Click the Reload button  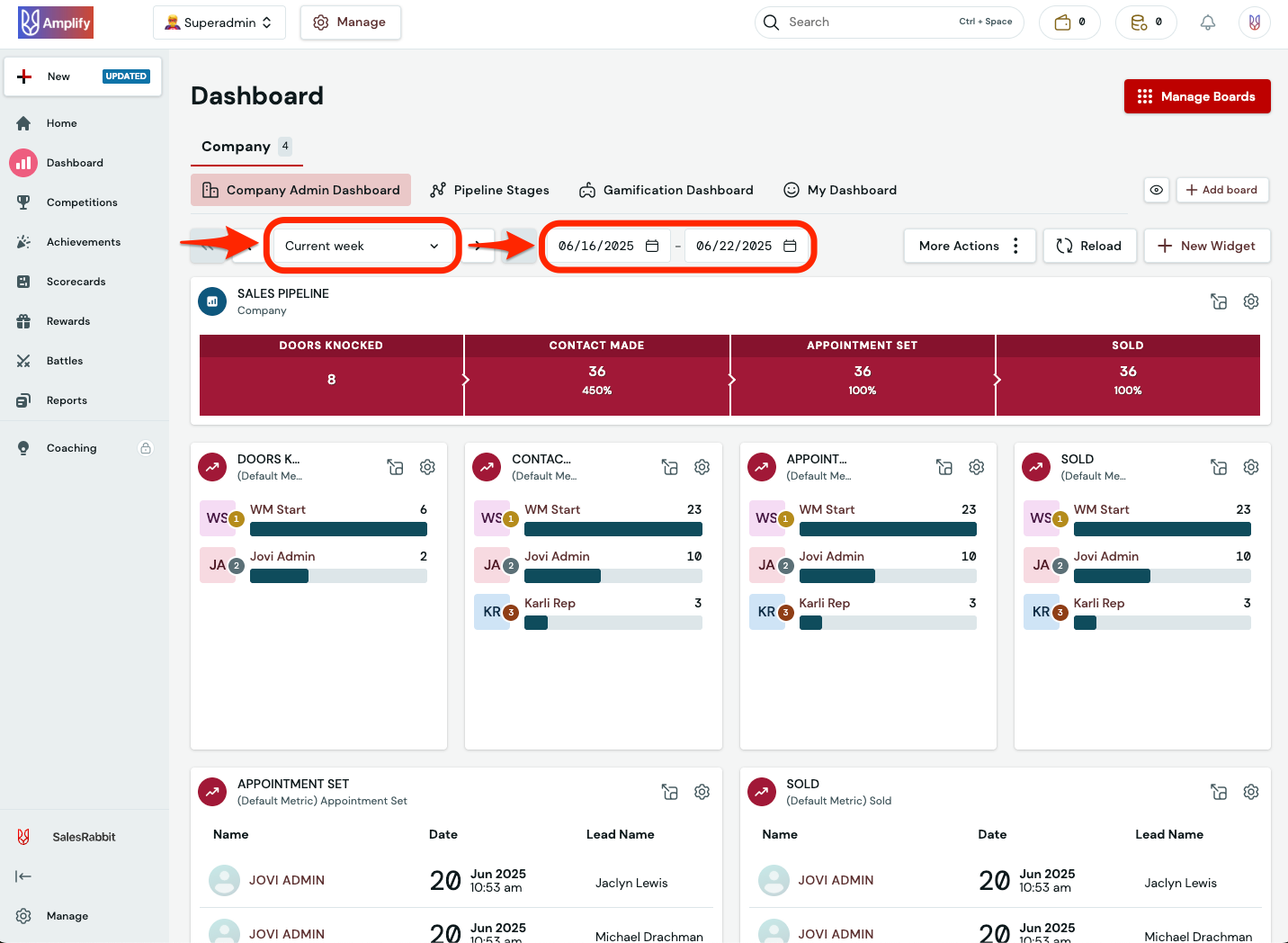pos(1089,246)
